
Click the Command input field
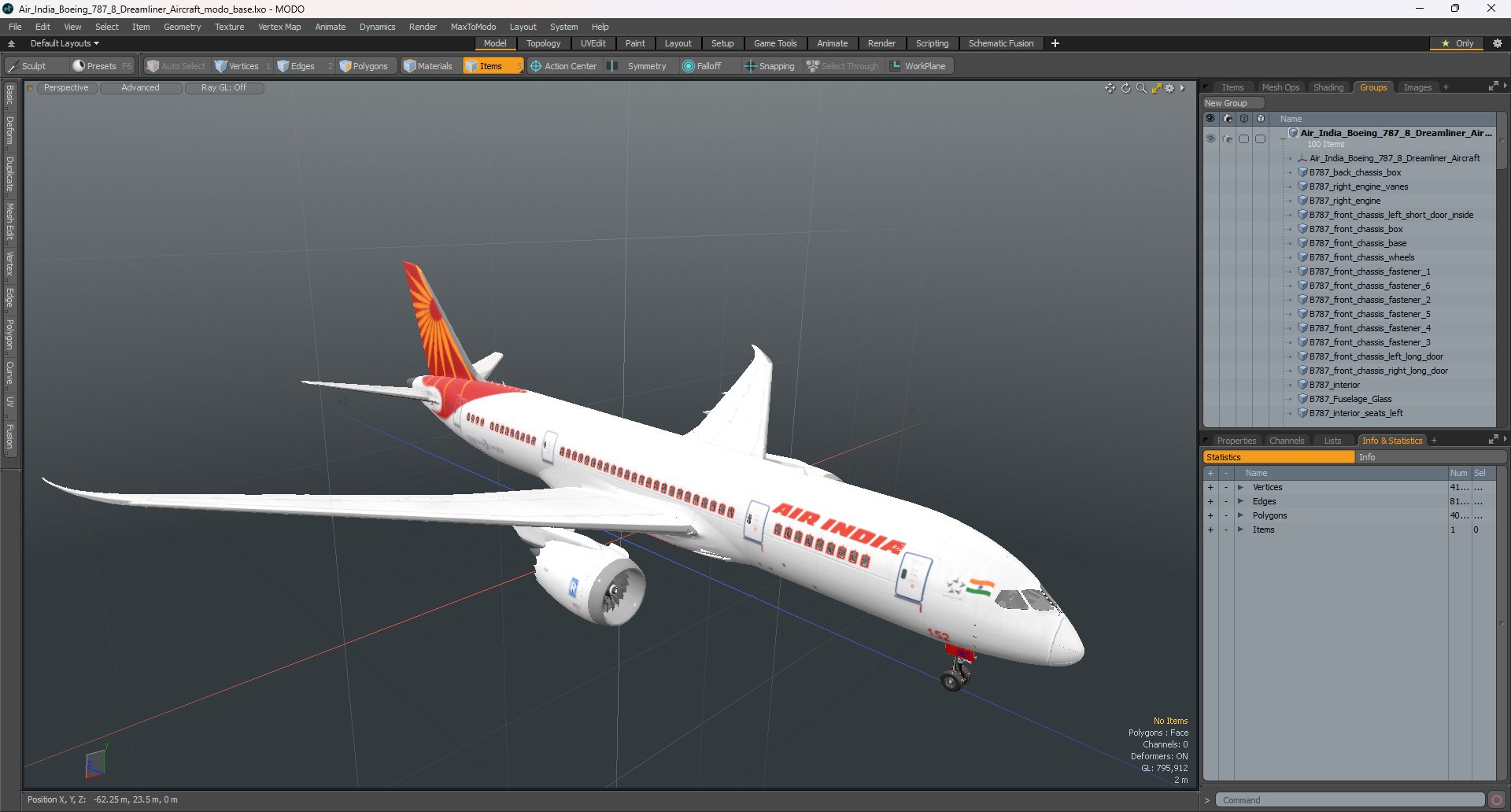(x=1350, y=800)
